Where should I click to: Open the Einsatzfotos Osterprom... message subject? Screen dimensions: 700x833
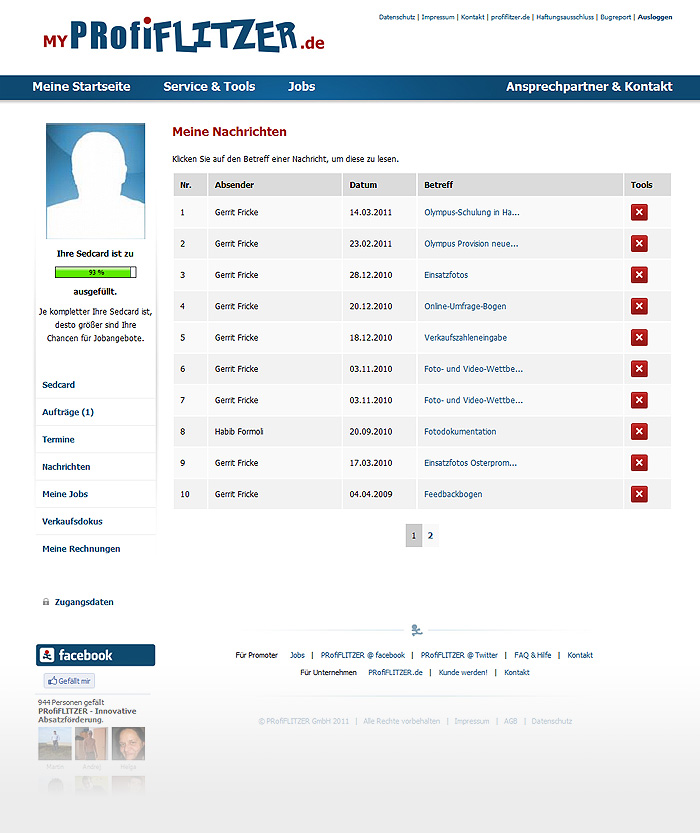[x=471, y=463]
